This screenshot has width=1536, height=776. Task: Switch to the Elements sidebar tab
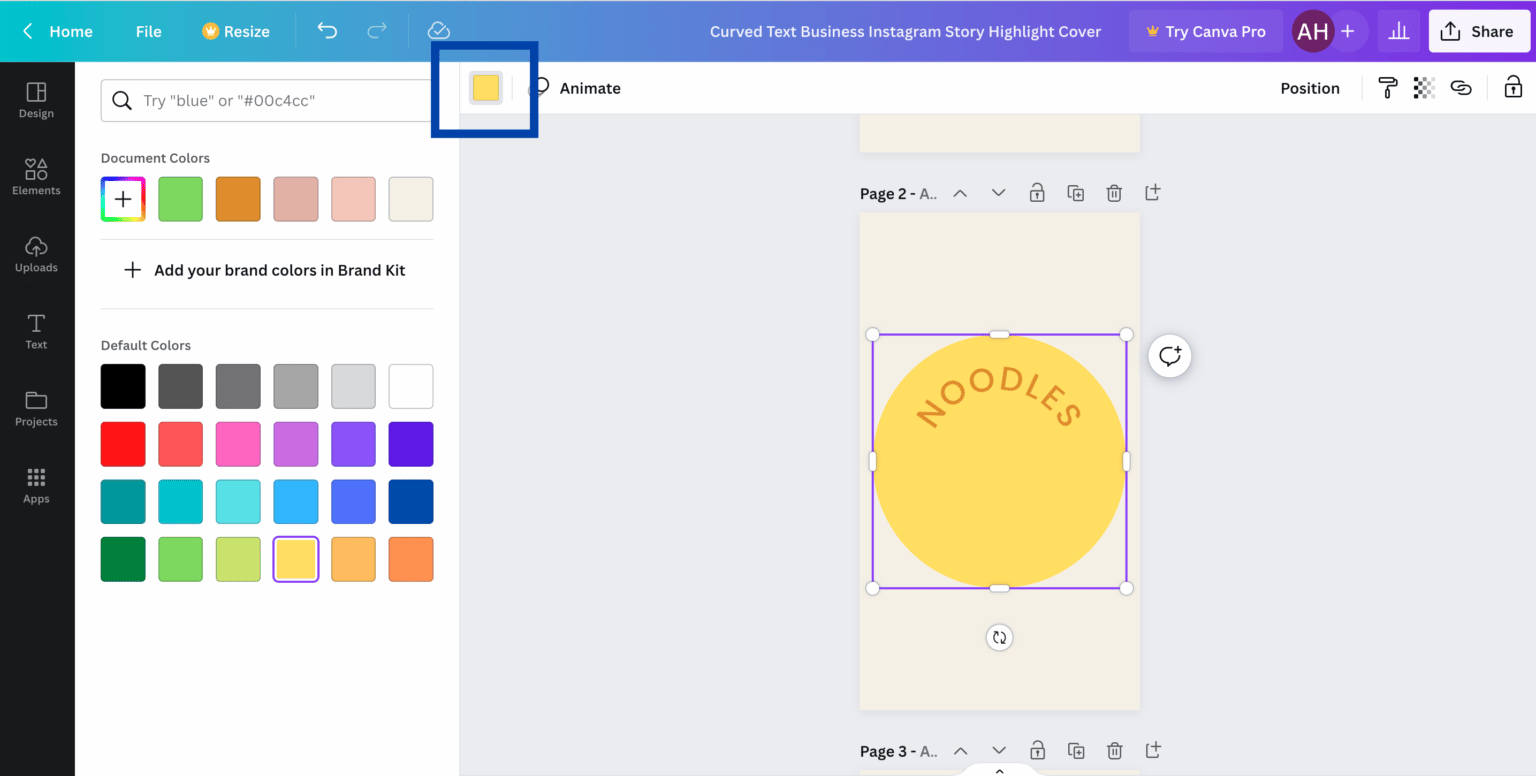[x=36, y=176]
